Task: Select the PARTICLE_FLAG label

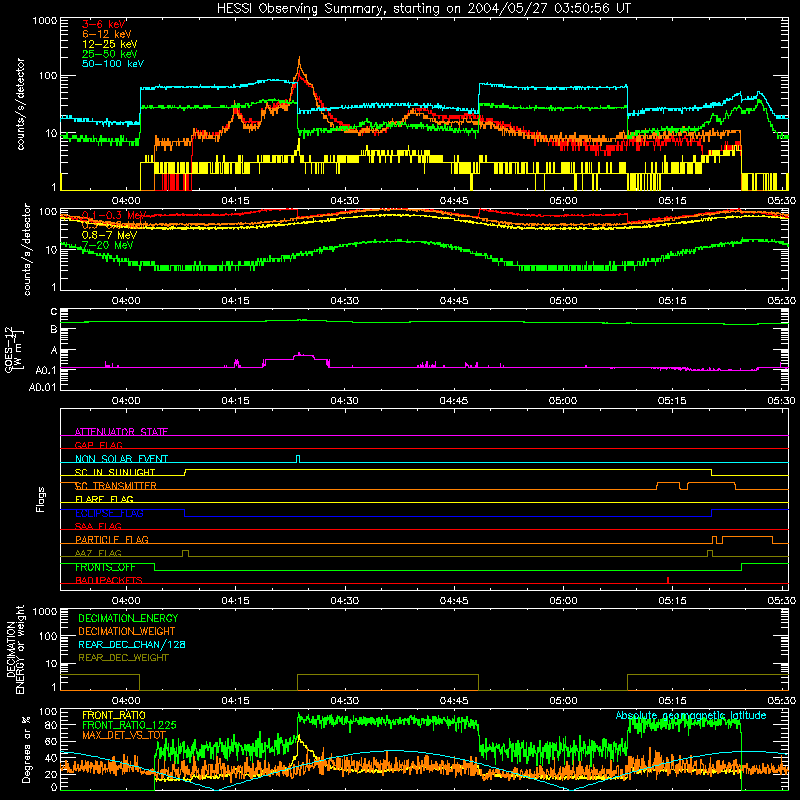Action: 112,539
